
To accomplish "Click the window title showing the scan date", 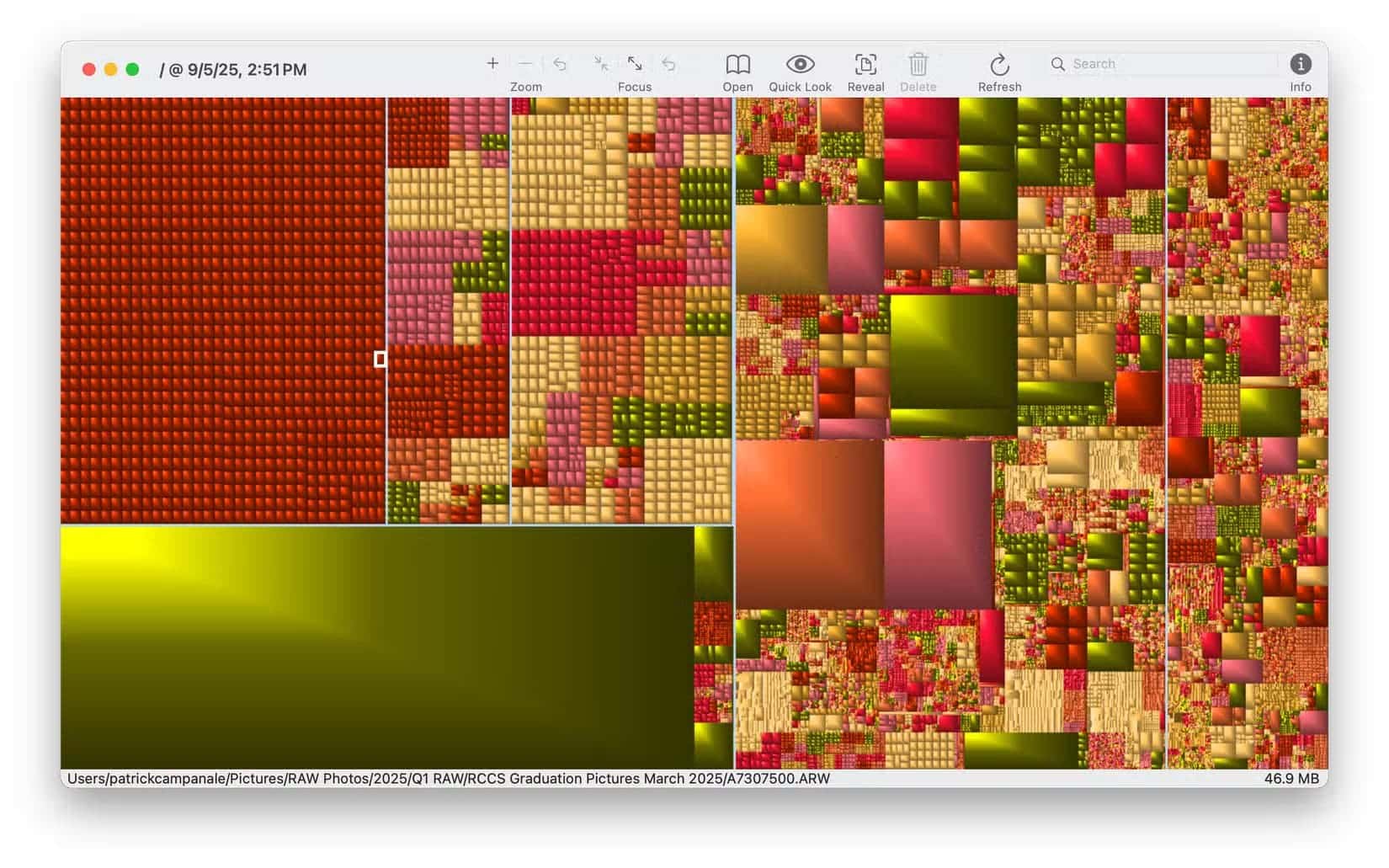I will [233, 69].
